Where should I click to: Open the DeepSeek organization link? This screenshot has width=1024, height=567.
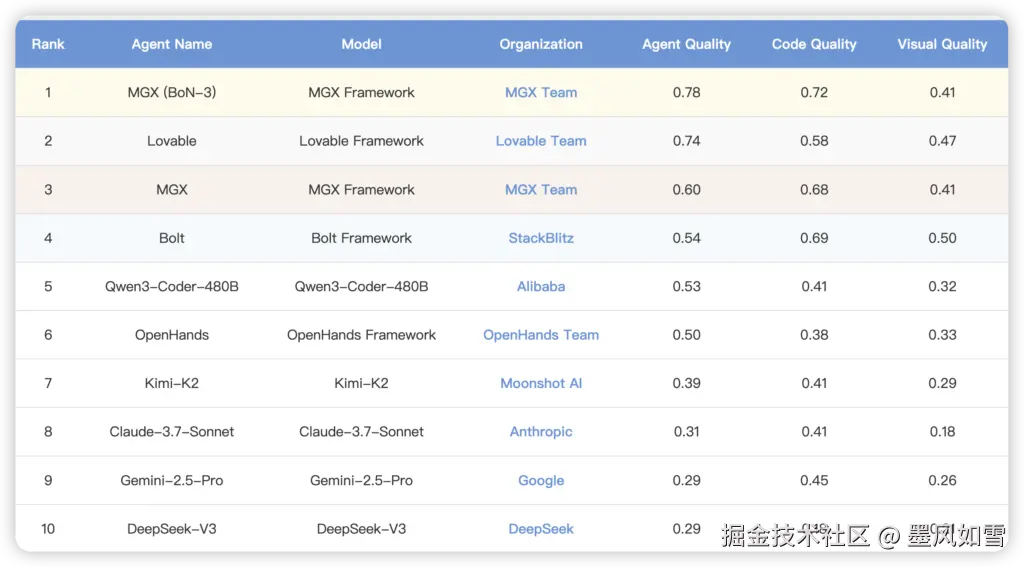pos(541,528)
